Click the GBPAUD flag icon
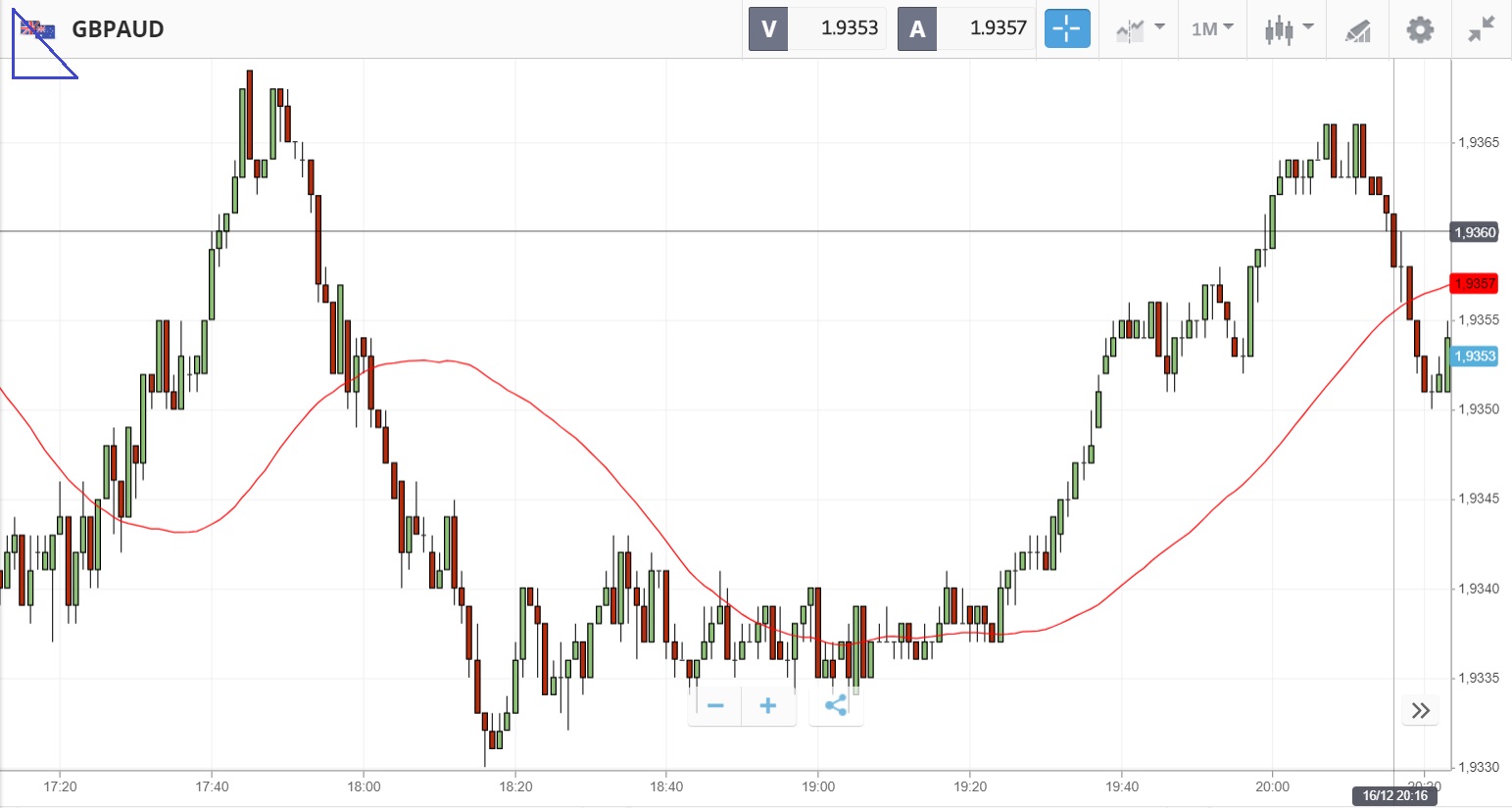Viewport: 1512px width, 808px height. coord(38,29)
